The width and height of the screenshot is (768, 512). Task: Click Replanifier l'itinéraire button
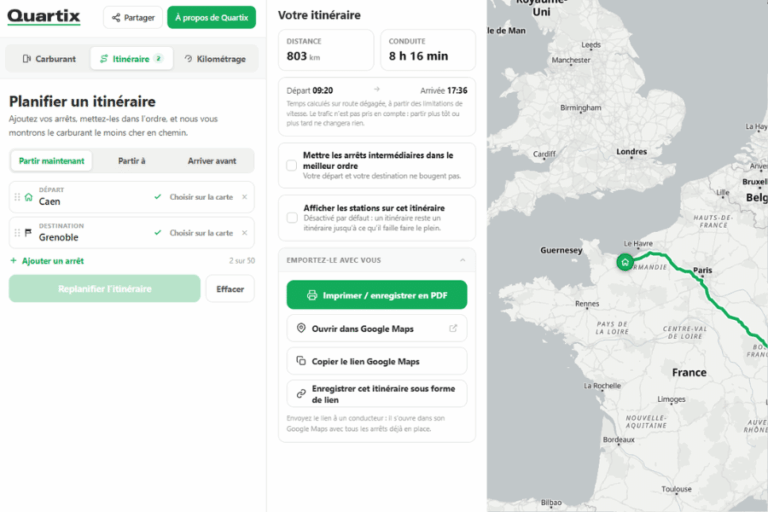[x=104, y=289]
